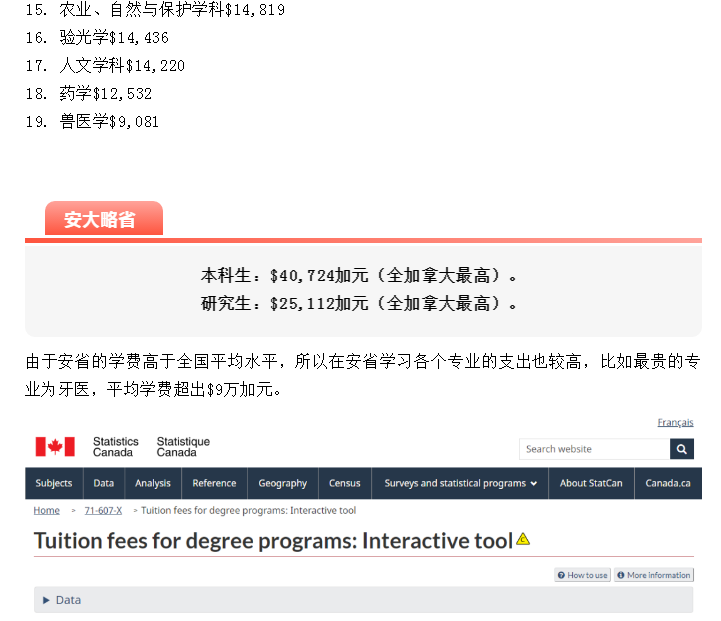Open the Census menu item

345,483
